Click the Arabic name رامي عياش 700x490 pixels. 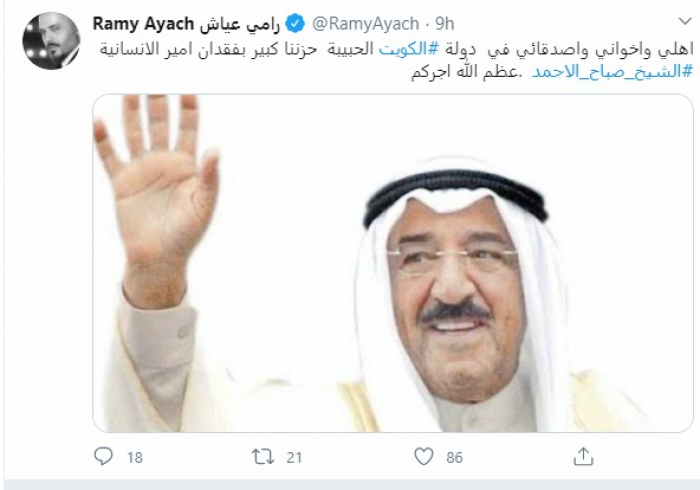[239, 24]
